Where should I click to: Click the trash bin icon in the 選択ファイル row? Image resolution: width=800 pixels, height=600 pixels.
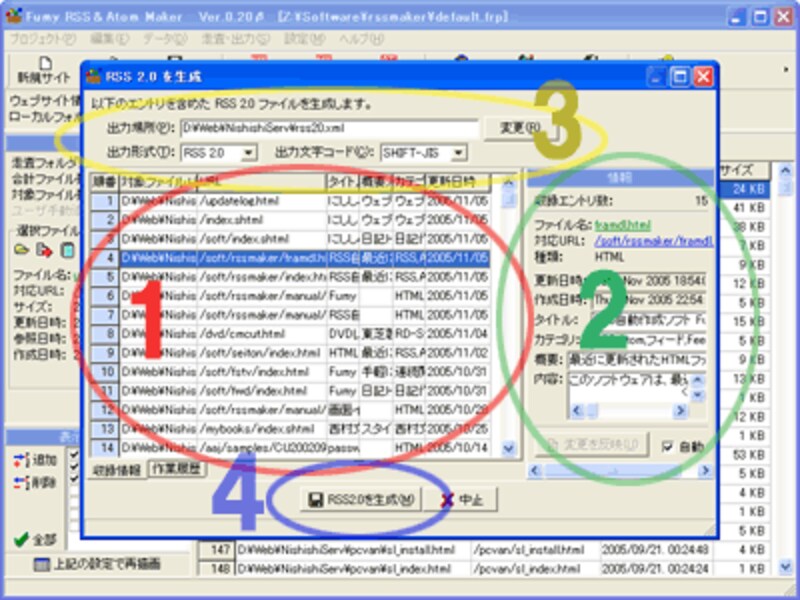(x=67, y=250)
